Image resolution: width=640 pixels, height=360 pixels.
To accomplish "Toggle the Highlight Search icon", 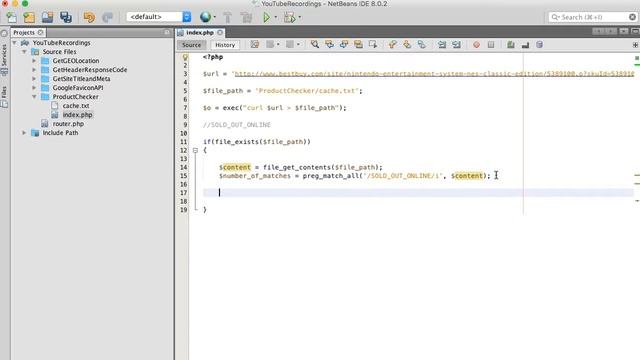I will point(358,44).
